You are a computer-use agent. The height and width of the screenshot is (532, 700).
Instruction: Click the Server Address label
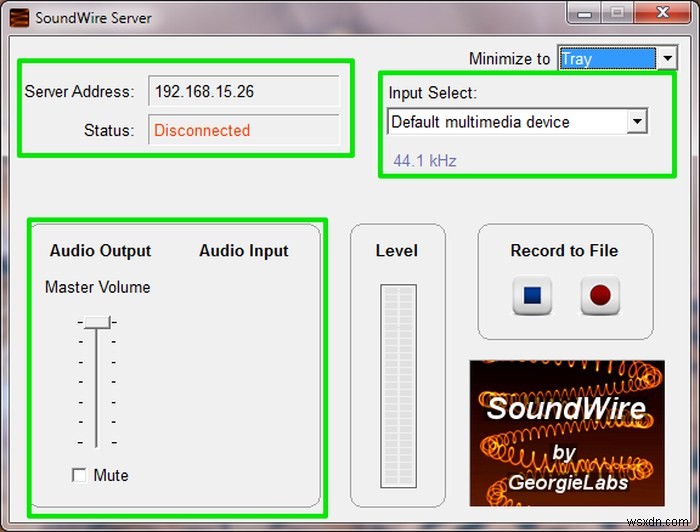pos(79,91)
